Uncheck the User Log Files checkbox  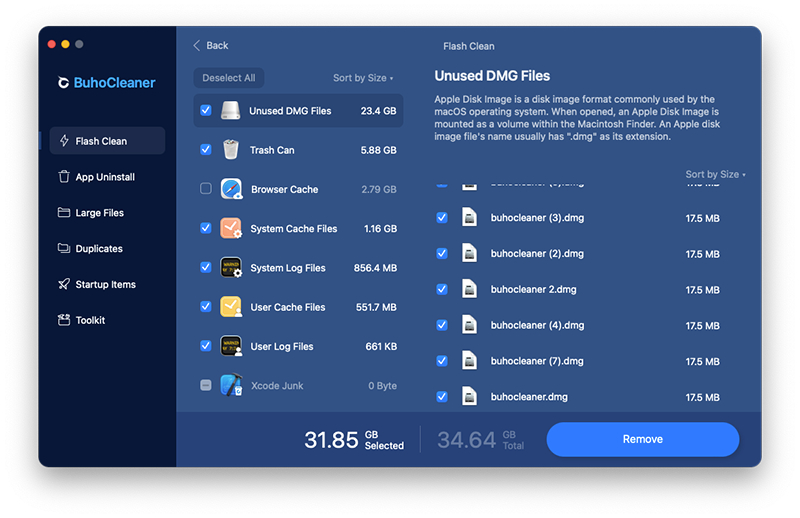click(206, 346)
